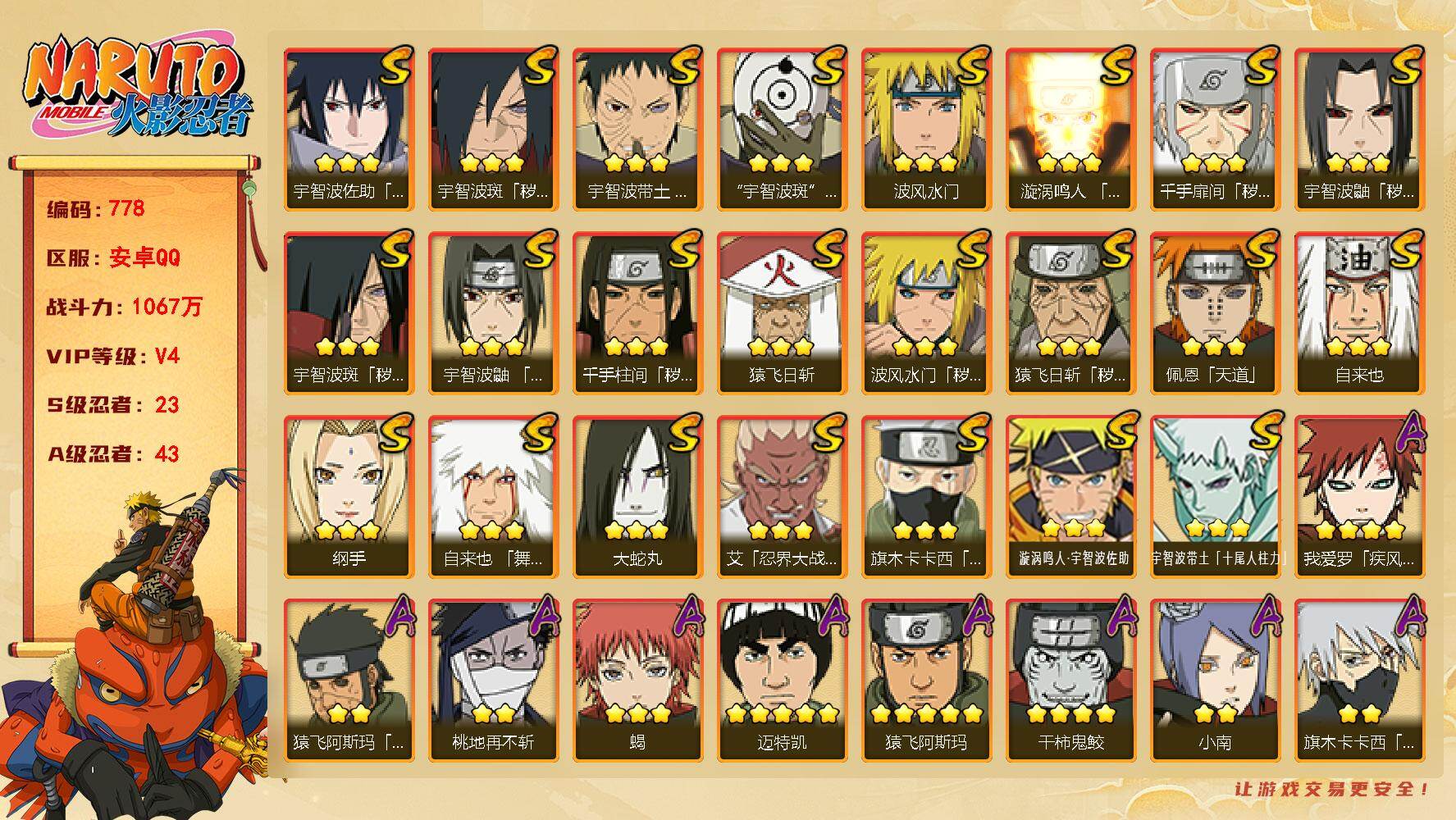Select the 佩恩「天道」 ninja card

tap(1215, 313)
